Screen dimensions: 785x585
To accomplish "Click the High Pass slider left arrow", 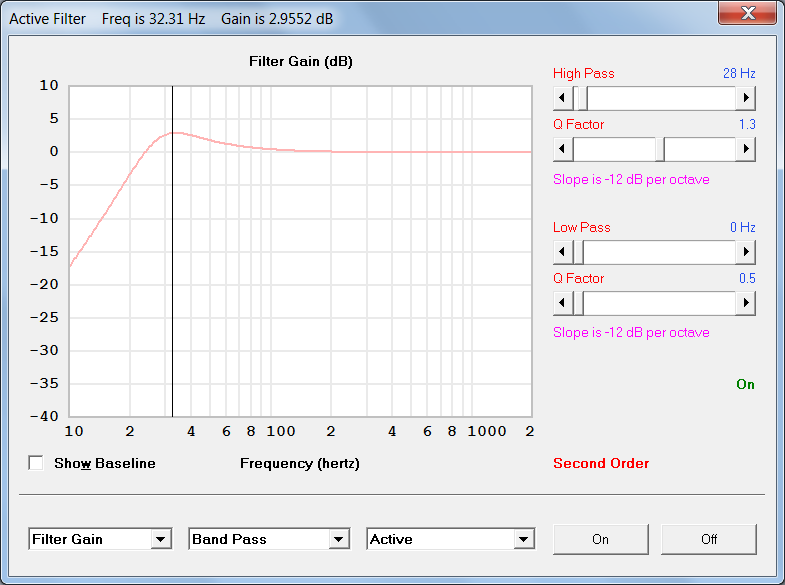I will click(563, 98).
